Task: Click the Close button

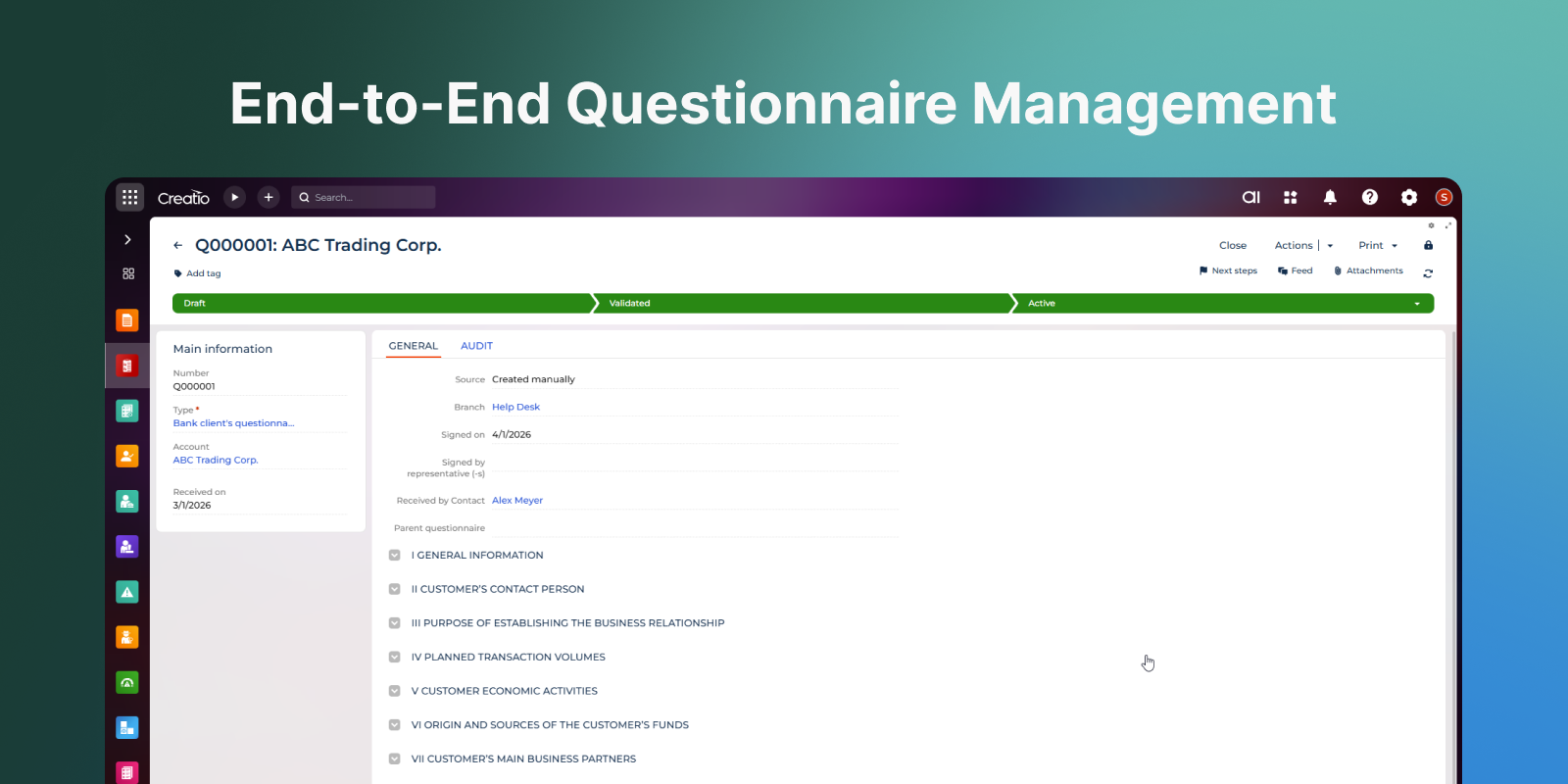Action: click(x=1232, y=246)
